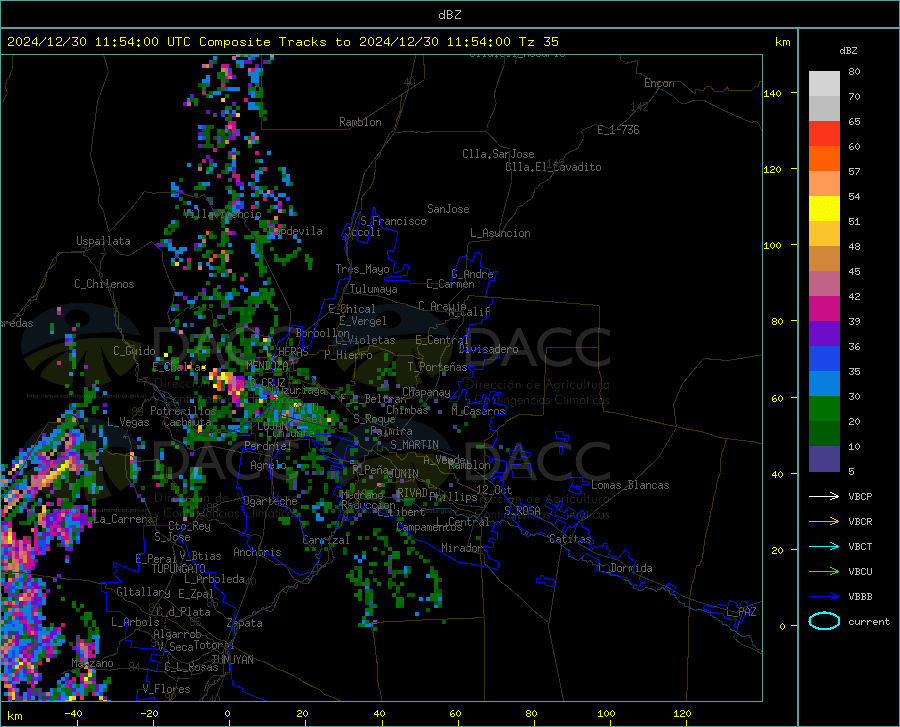
Task: Select the 5–10 dBZ dark purple swatch
Action: (824, 459)
